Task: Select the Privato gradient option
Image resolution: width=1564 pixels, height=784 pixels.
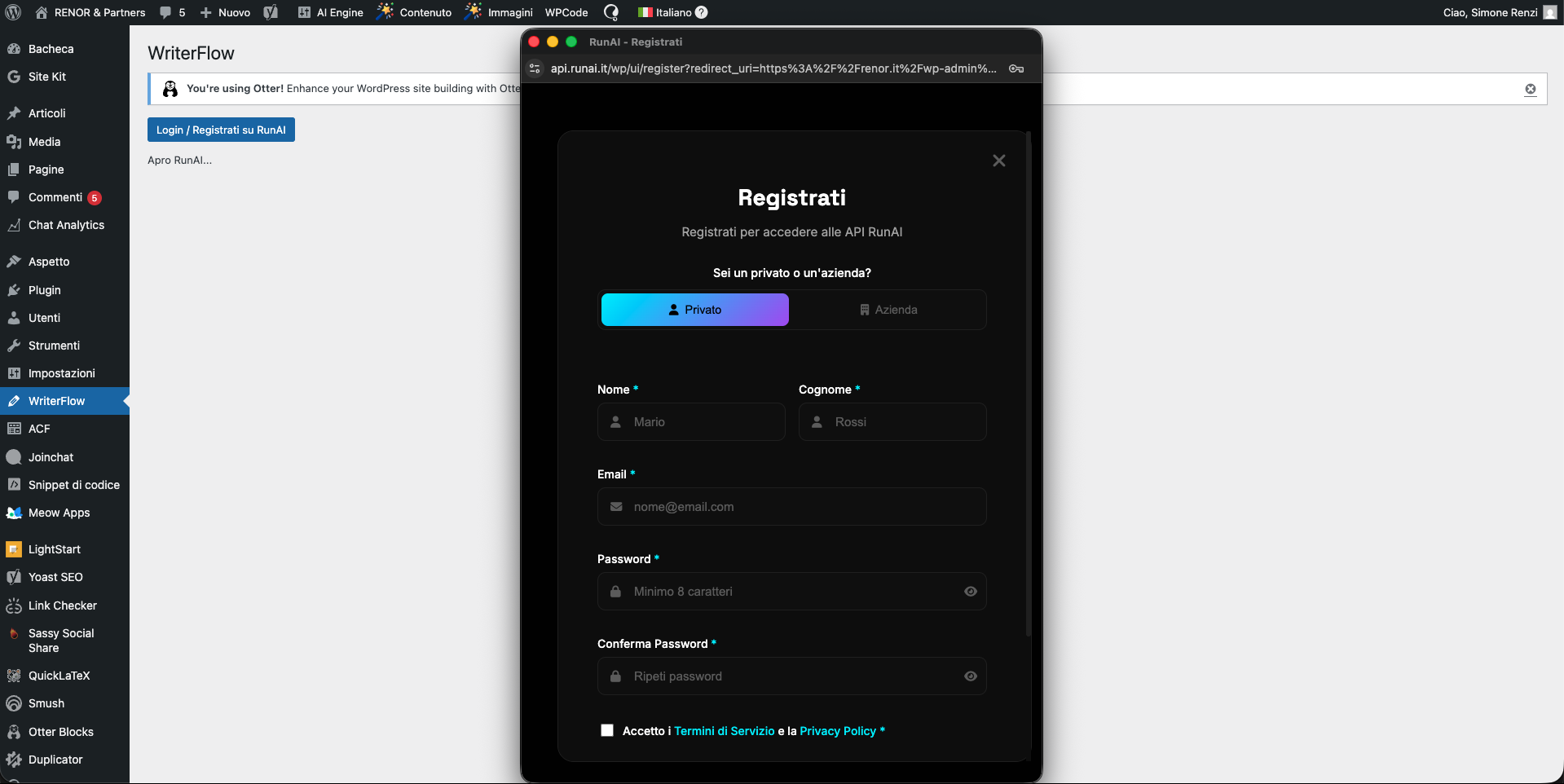Action: point(694,310)
